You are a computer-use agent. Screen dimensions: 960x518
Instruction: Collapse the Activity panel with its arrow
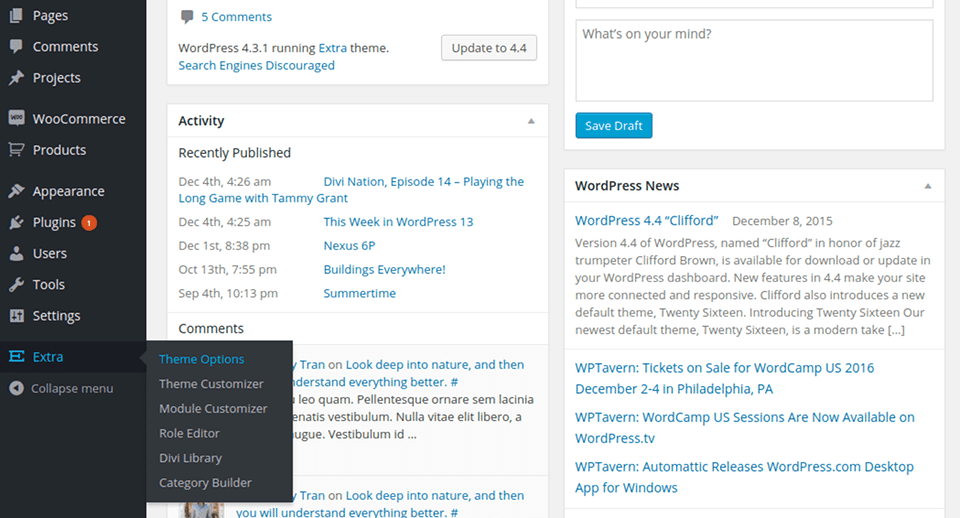[531, 121]
